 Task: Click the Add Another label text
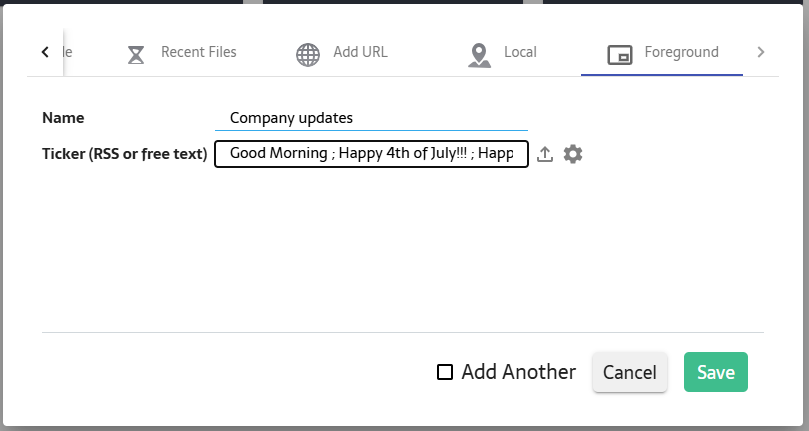(518, 372)
